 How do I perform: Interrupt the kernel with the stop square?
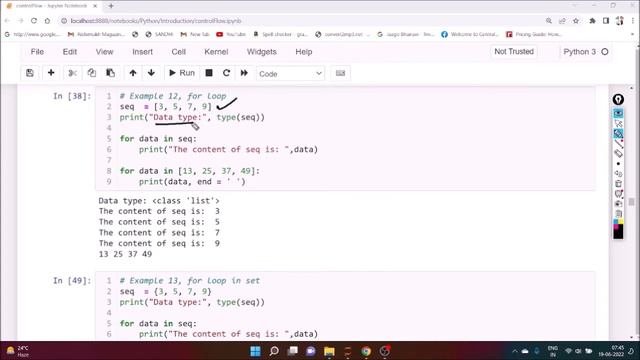(x=209, y=73)
